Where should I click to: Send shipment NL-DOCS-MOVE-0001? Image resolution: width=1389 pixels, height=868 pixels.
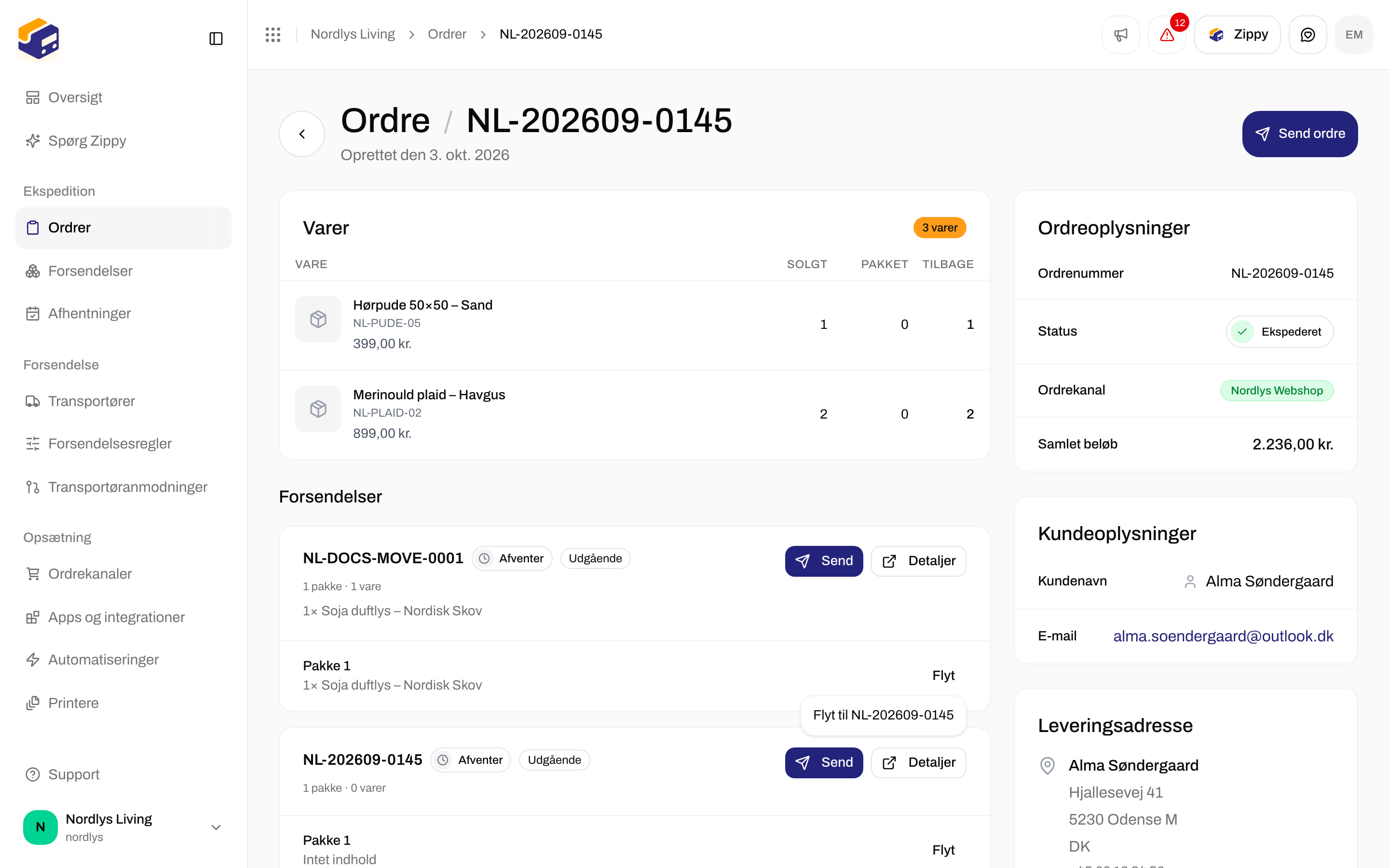pyautogui.click(x=824, y=561)
